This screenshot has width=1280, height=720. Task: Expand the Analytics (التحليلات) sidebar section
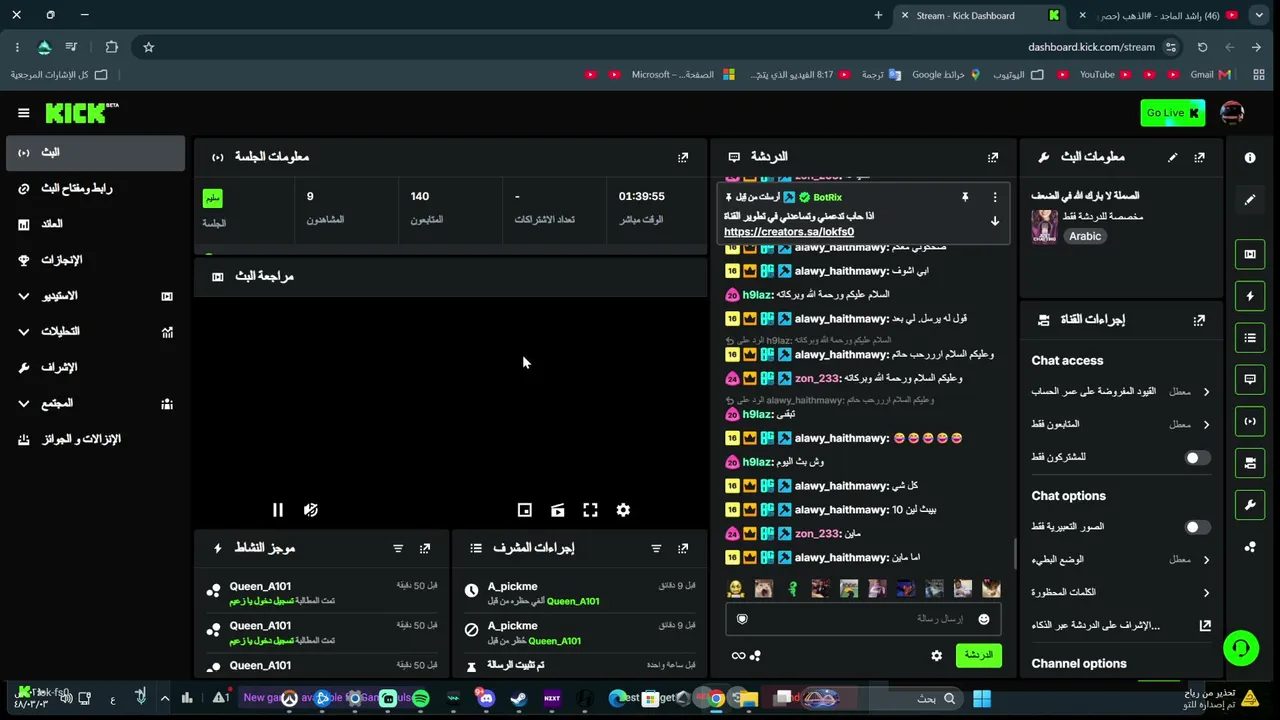[x=95, y=332]
